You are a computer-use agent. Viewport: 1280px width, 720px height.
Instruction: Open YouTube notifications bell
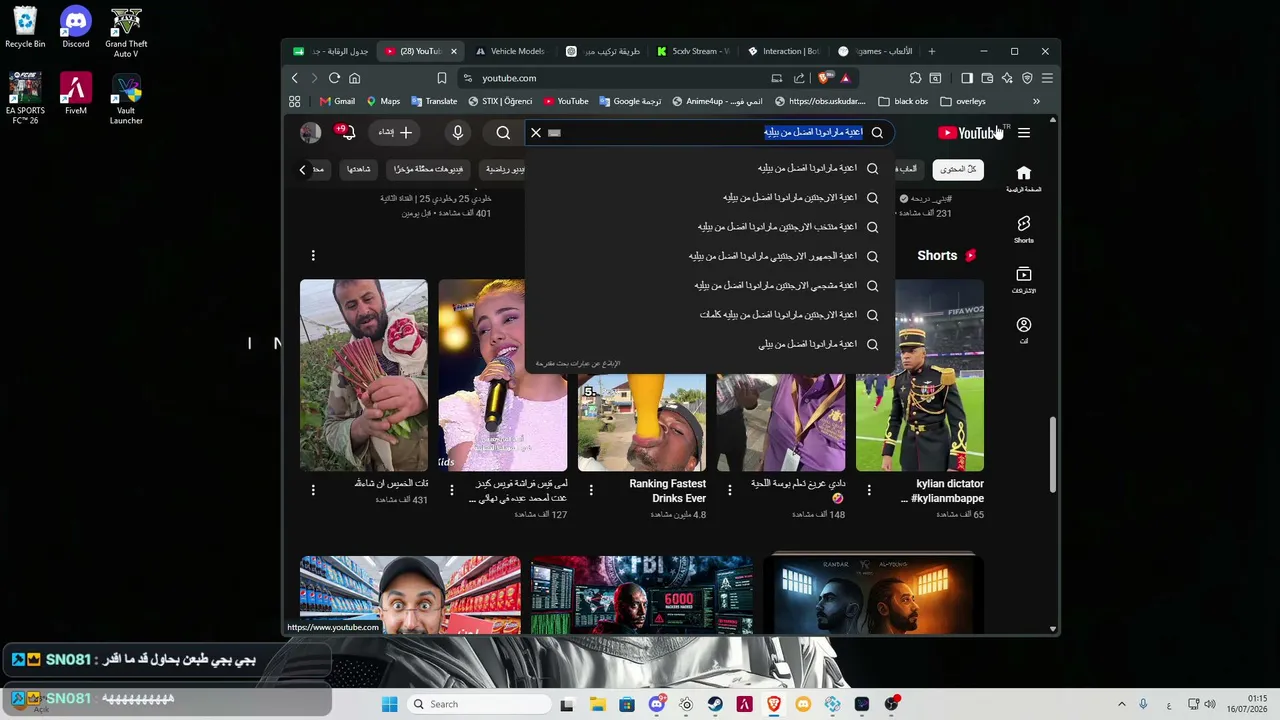(x=347, y=132)
